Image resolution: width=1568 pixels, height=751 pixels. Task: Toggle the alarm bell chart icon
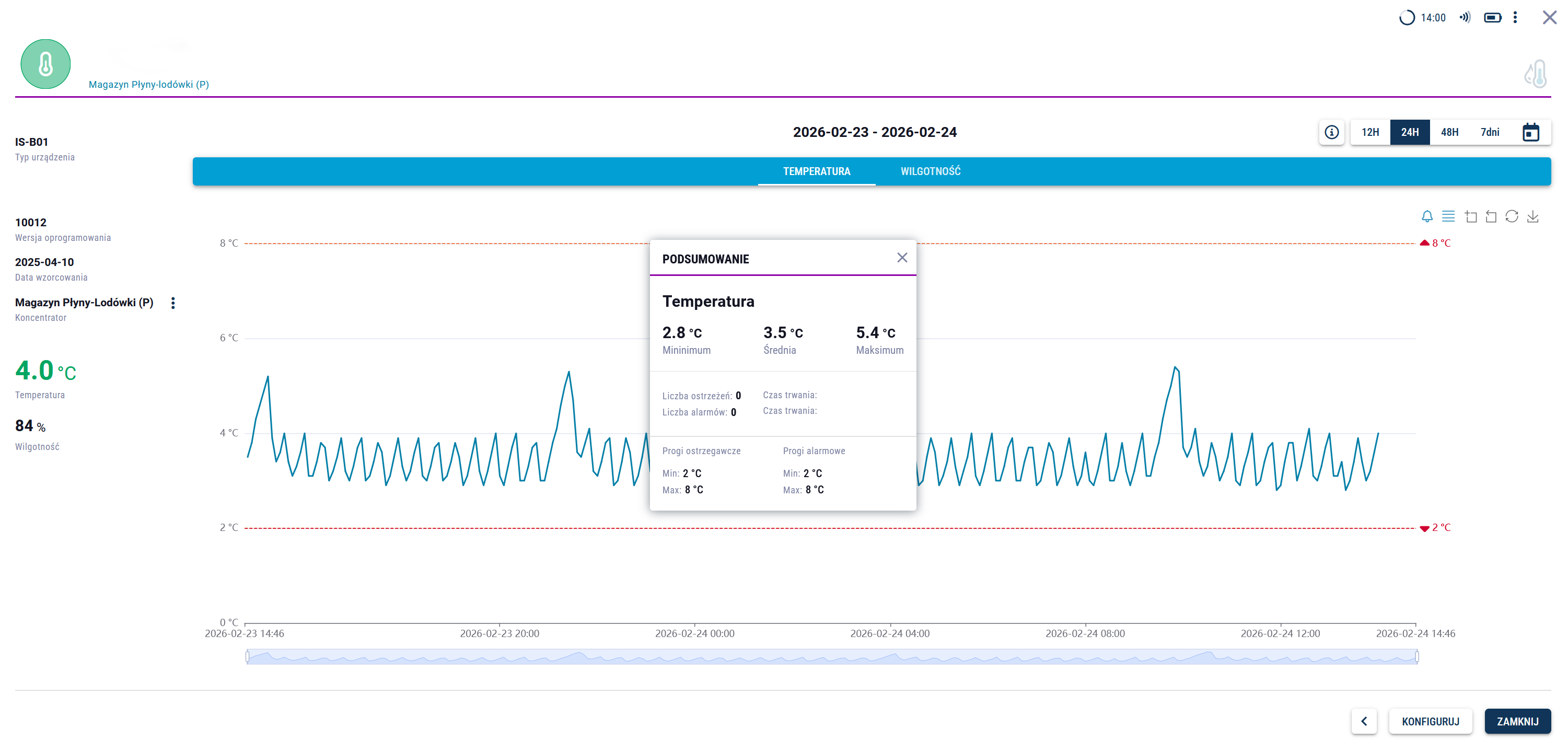1427,216
